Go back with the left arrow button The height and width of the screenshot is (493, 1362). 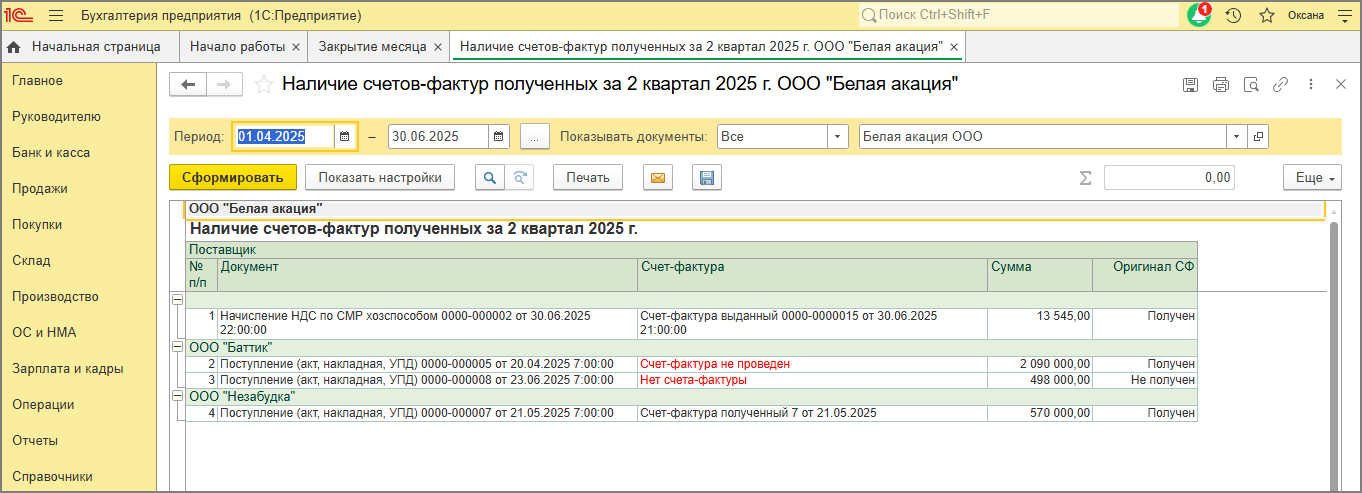coord(188,85)
